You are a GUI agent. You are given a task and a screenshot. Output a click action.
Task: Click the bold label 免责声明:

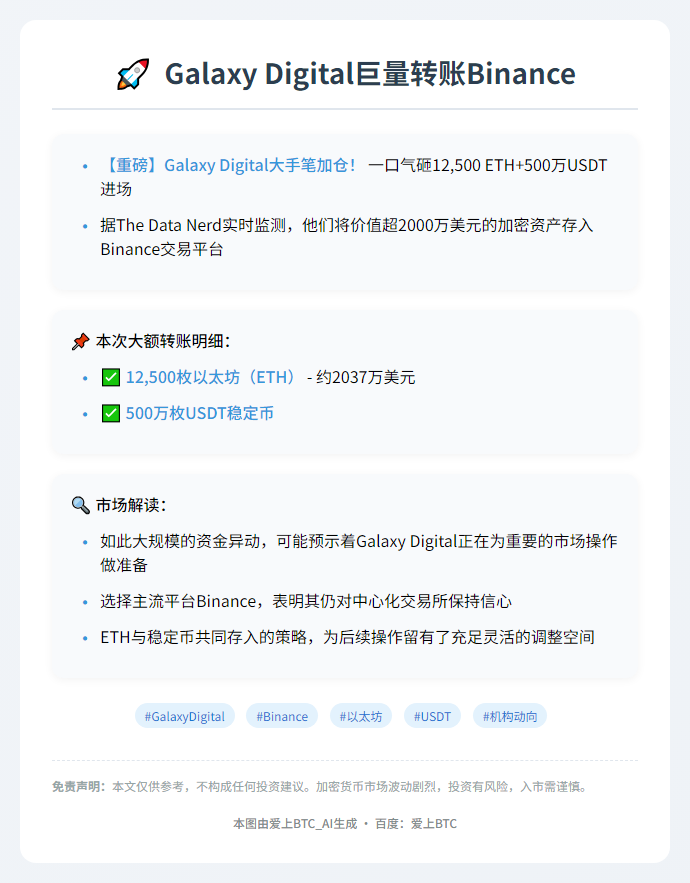pyautogui.click(x=79, y=787)
